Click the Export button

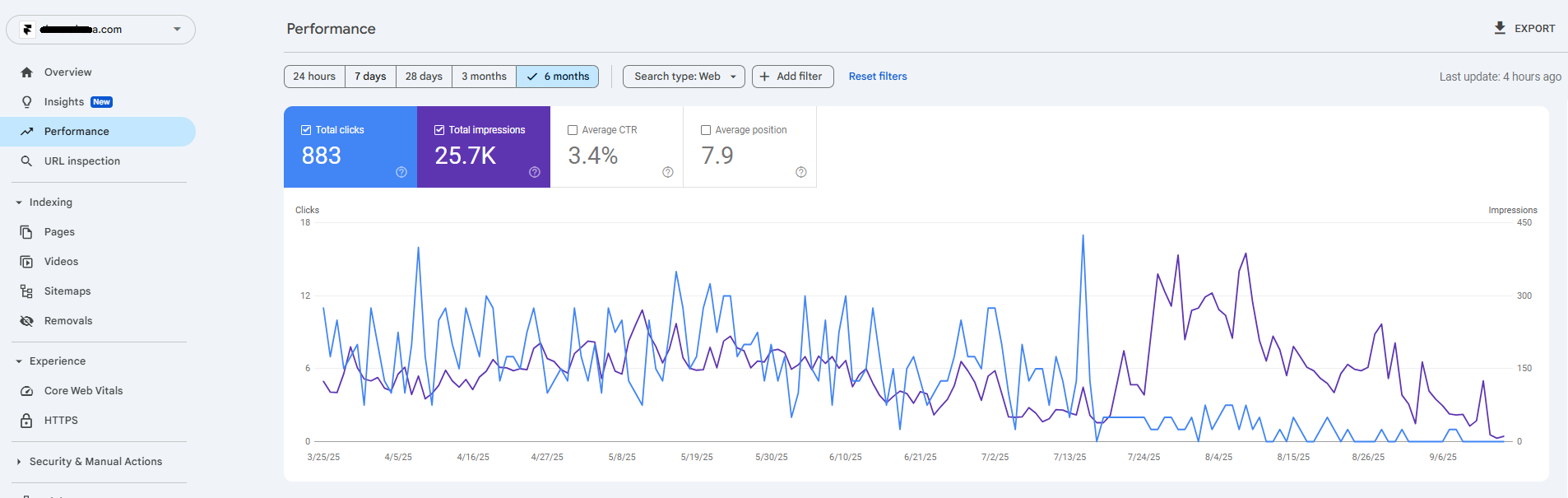click(1524, 28)
